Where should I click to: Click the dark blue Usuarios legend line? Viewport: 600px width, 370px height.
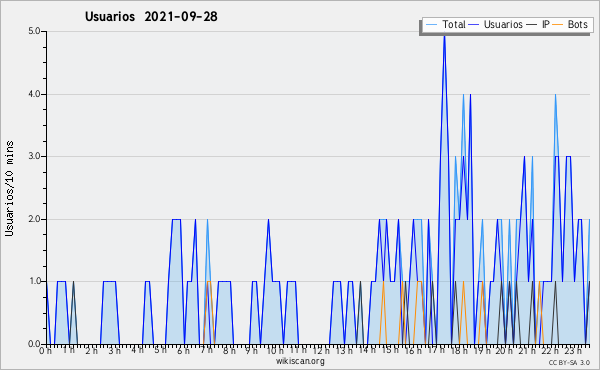click(474, 25)
